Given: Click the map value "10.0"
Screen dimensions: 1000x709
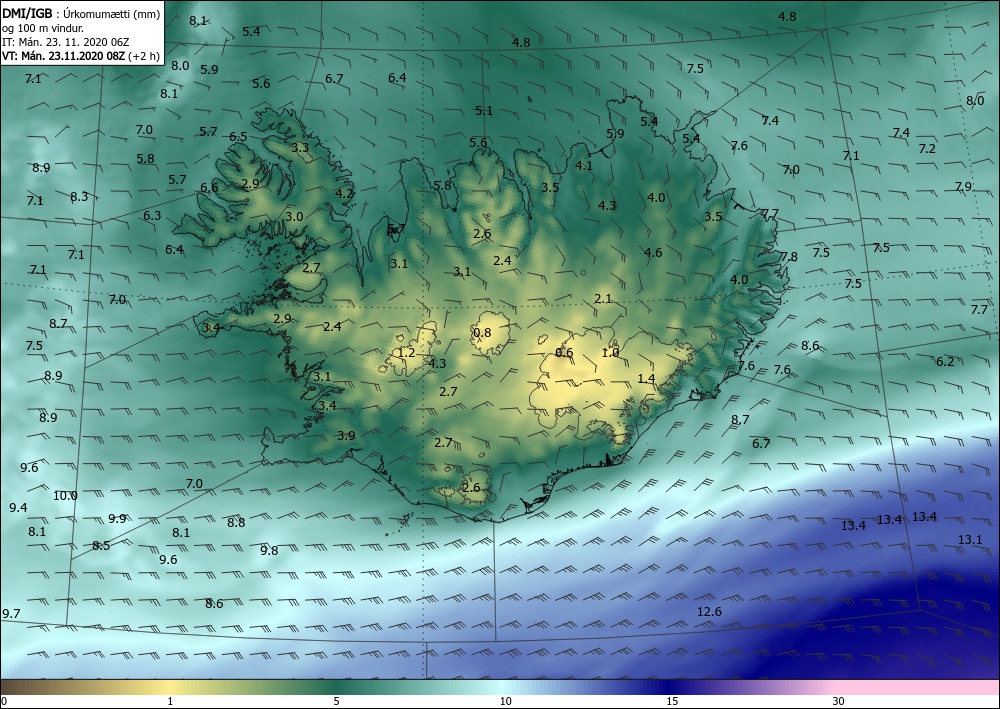Looking at the screenshot, I should click(65, 495).
